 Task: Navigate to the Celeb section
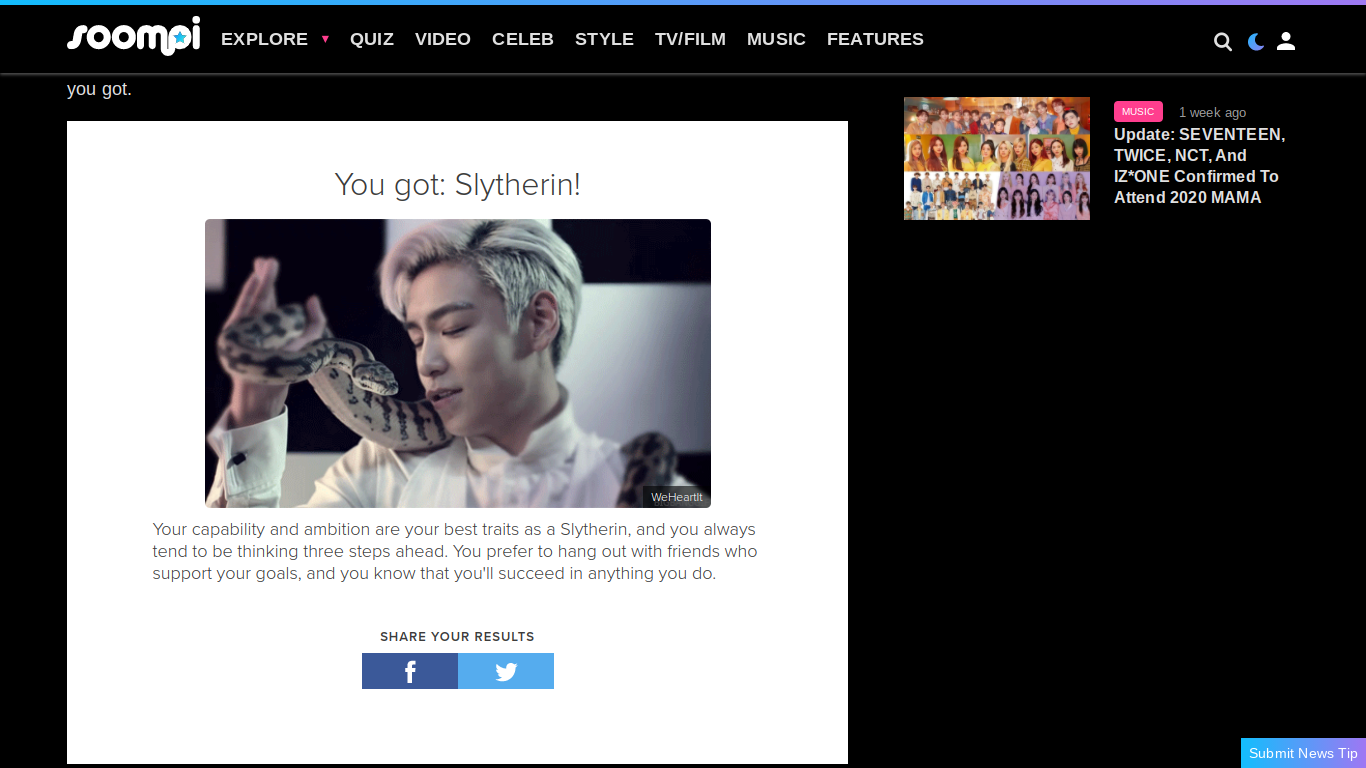(x=523, y=39)
